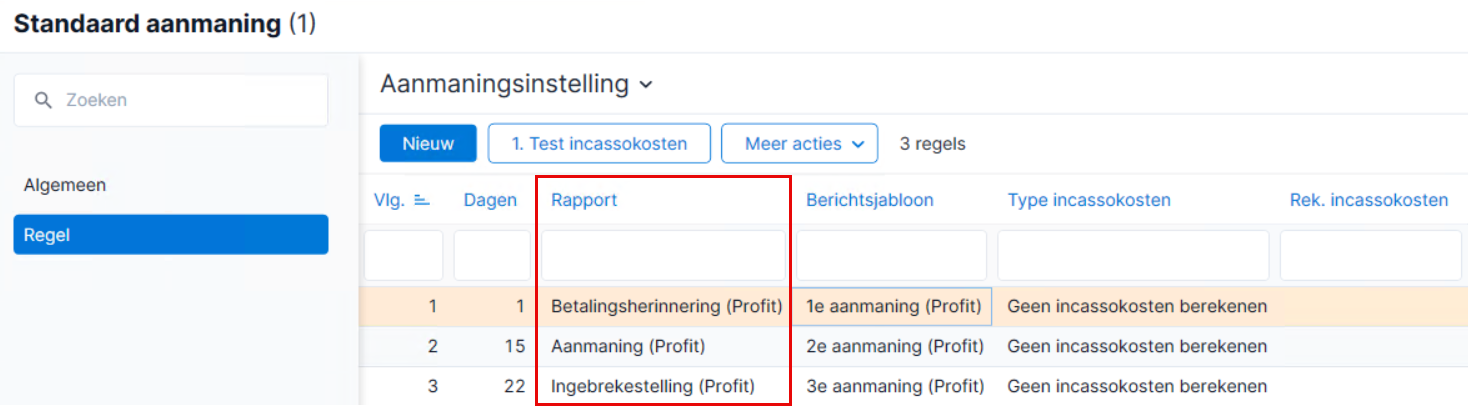
Task: Sort by the Rek. incassokosten header
Action: pos(1369,200)
